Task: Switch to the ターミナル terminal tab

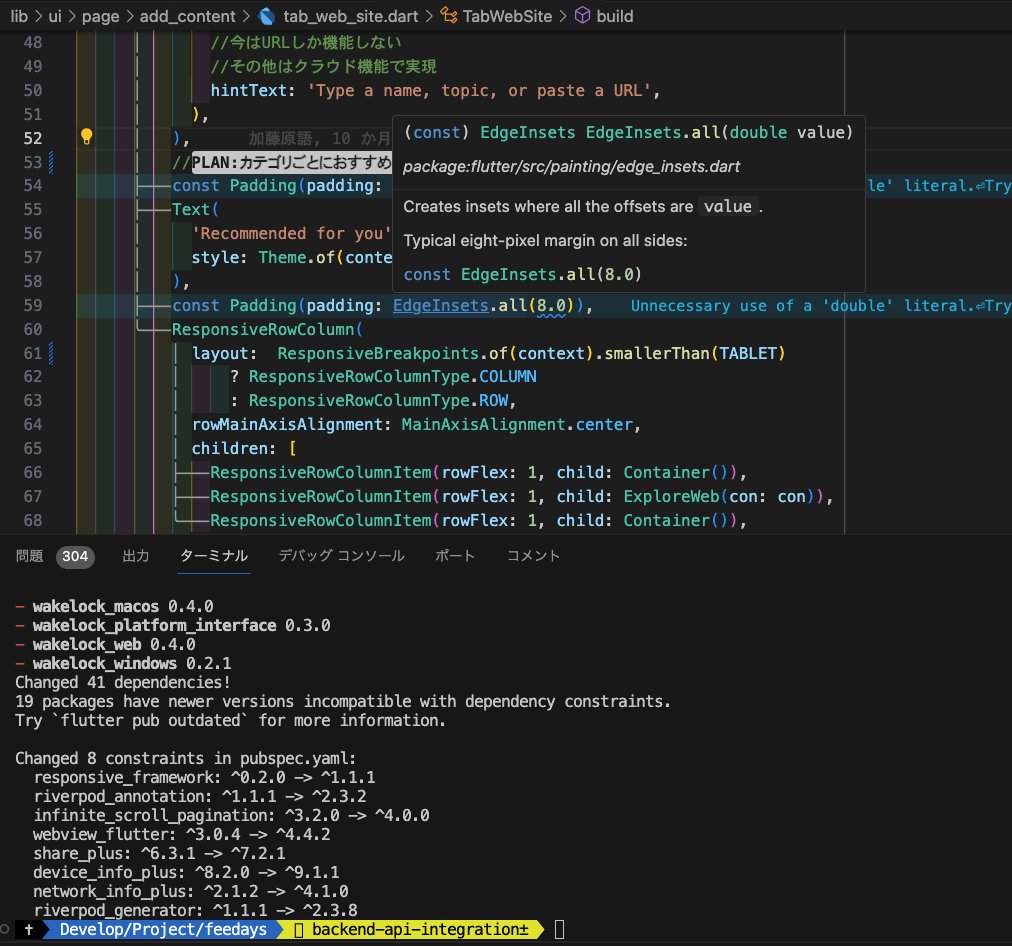Action: pos(214,556)
